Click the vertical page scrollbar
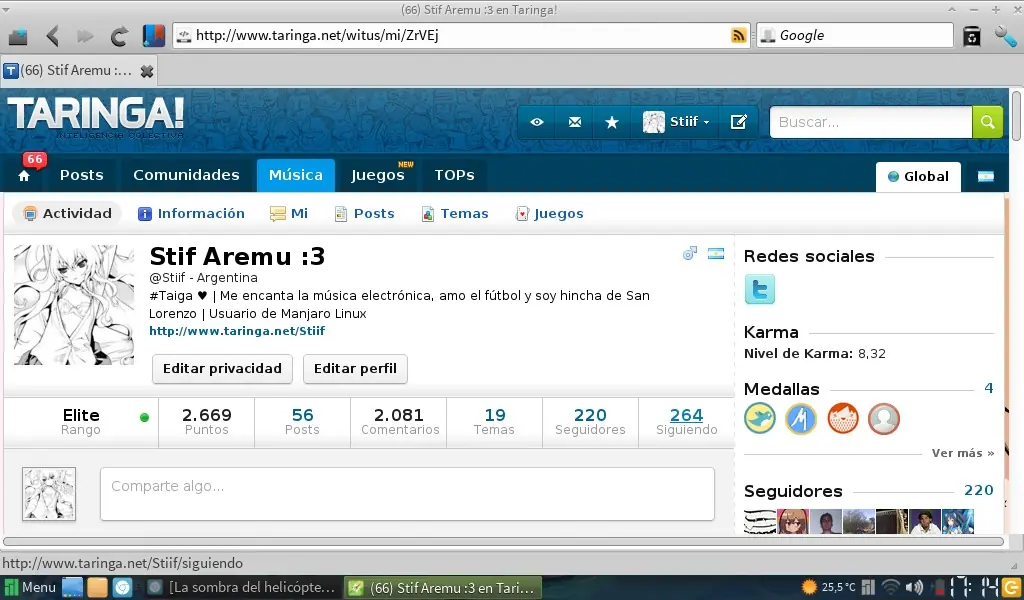Image resolution: width=1024 pixels, height=600 pixels. (x=1016, y=116)
